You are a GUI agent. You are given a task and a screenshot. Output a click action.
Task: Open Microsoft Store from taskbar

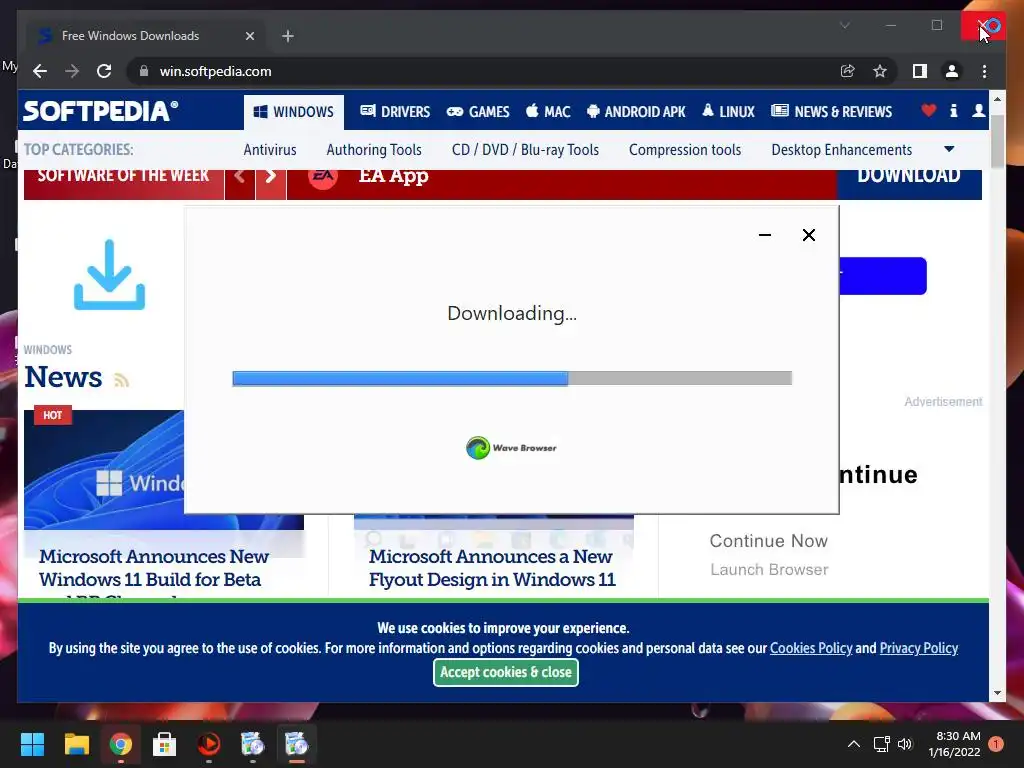pos(164,744)
